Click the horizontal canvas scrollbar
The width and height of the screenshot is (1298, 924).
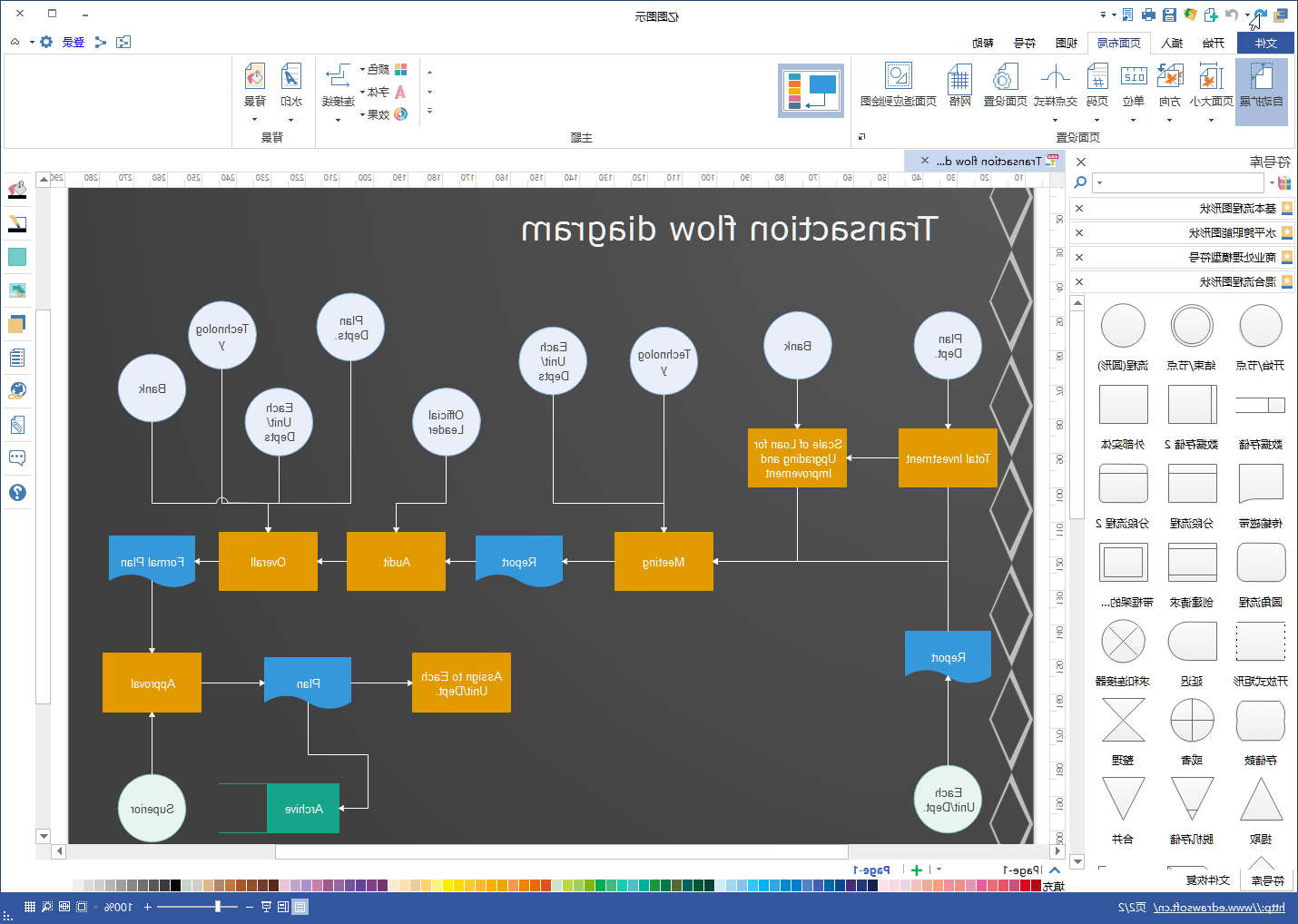point(562,851)
